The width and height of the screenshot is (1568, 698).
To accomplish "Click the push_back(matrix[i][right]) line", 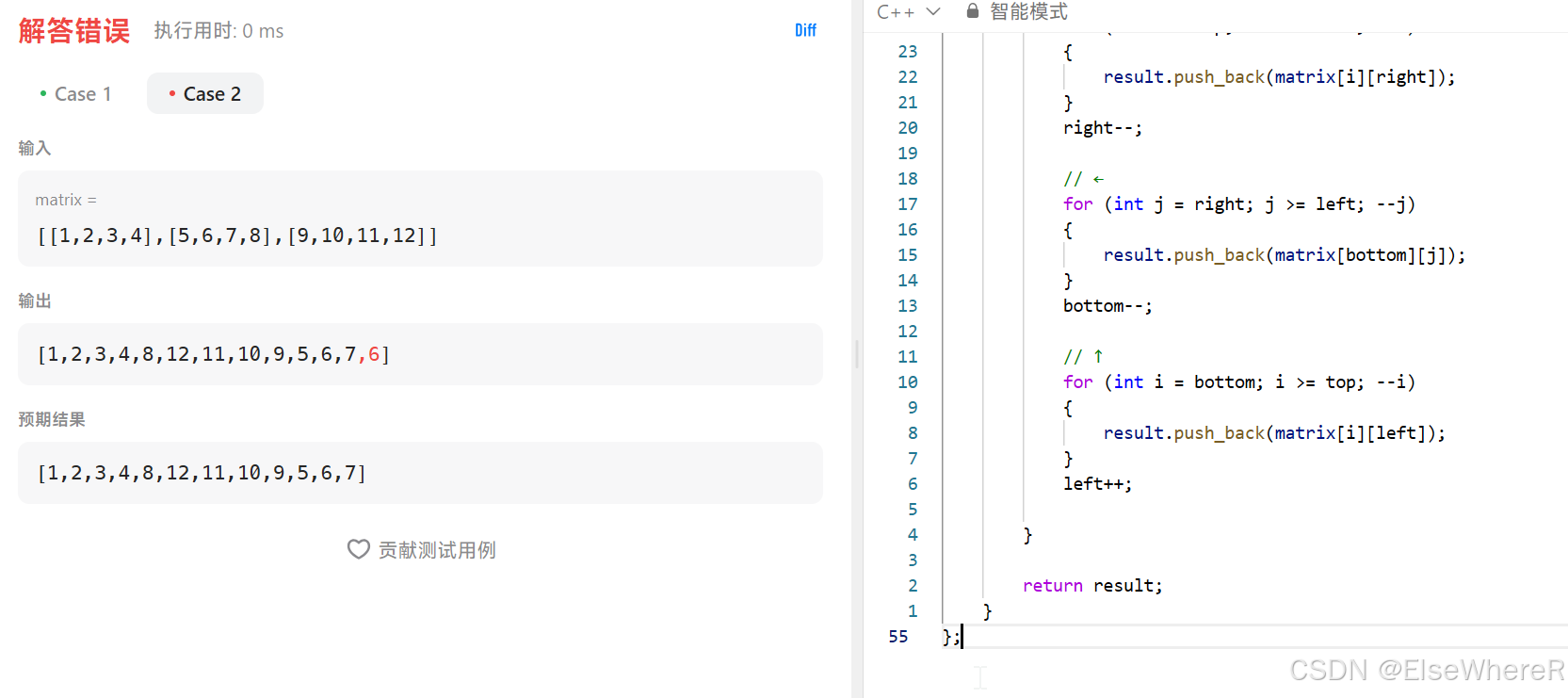I will [1279, 77].
